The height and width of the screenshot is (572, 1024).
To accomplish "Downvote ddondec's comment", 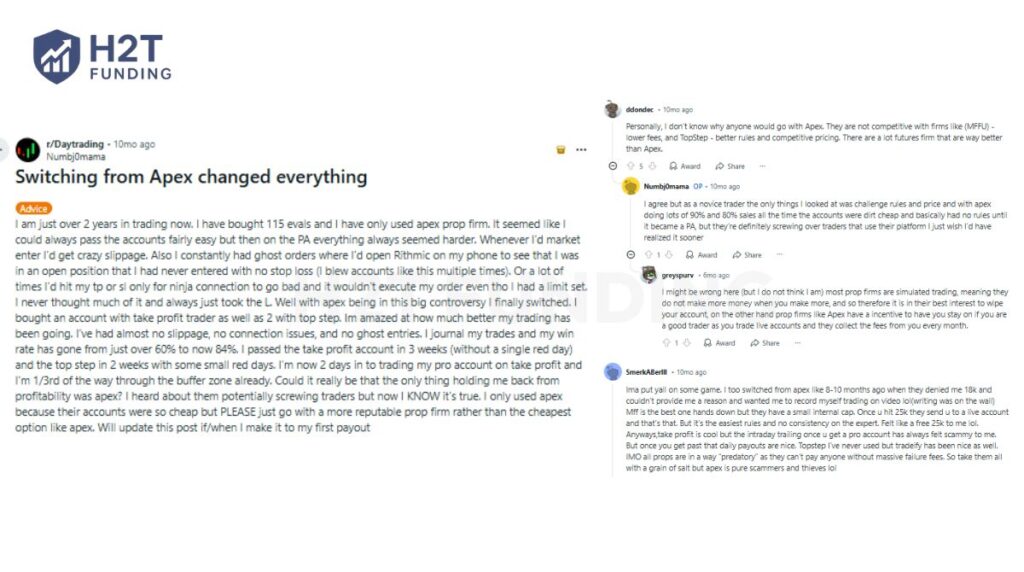I will 652,166.
